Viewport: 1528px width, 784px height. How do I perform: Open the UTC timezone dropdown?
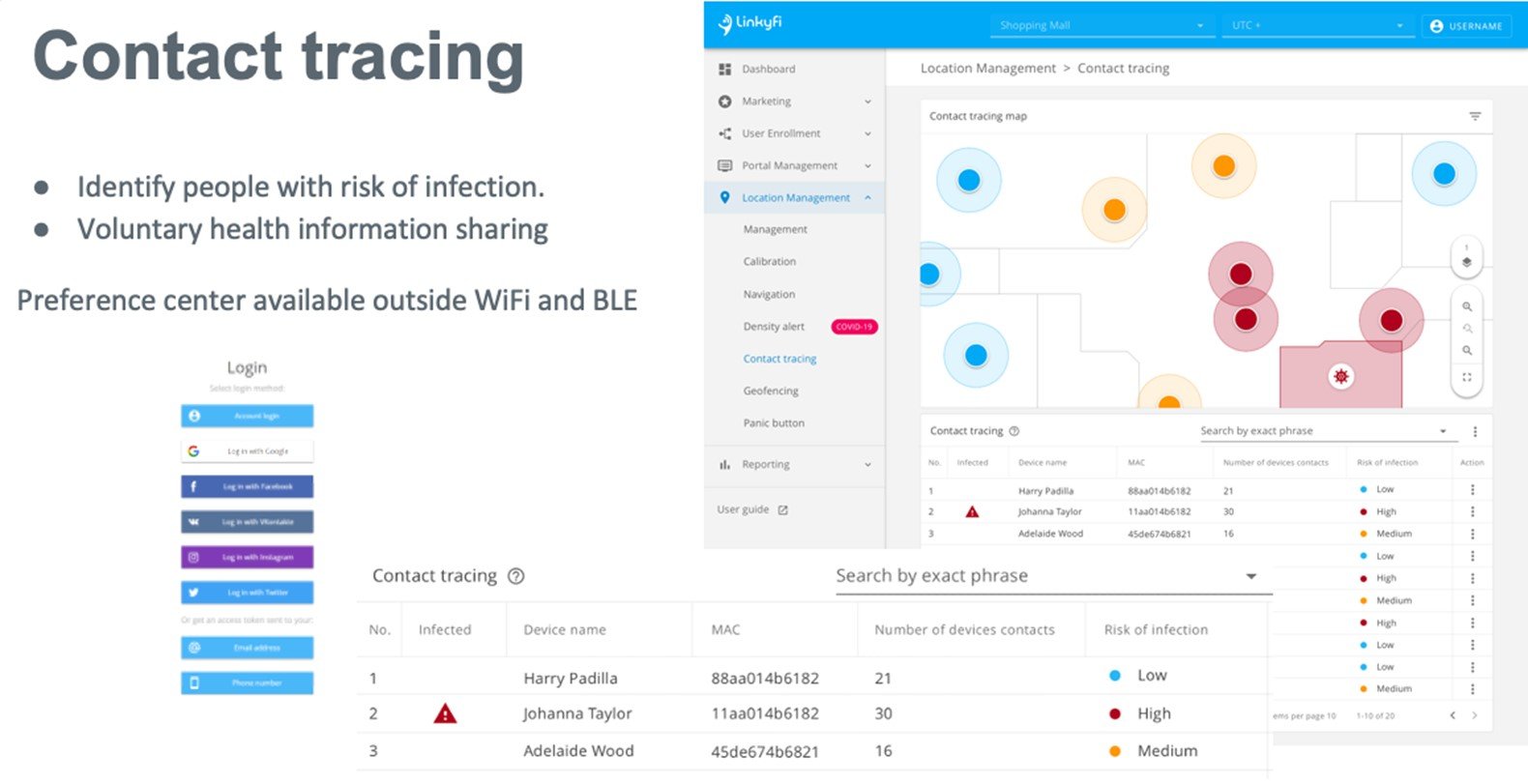pyautogui.click(x=1315, y=26)
